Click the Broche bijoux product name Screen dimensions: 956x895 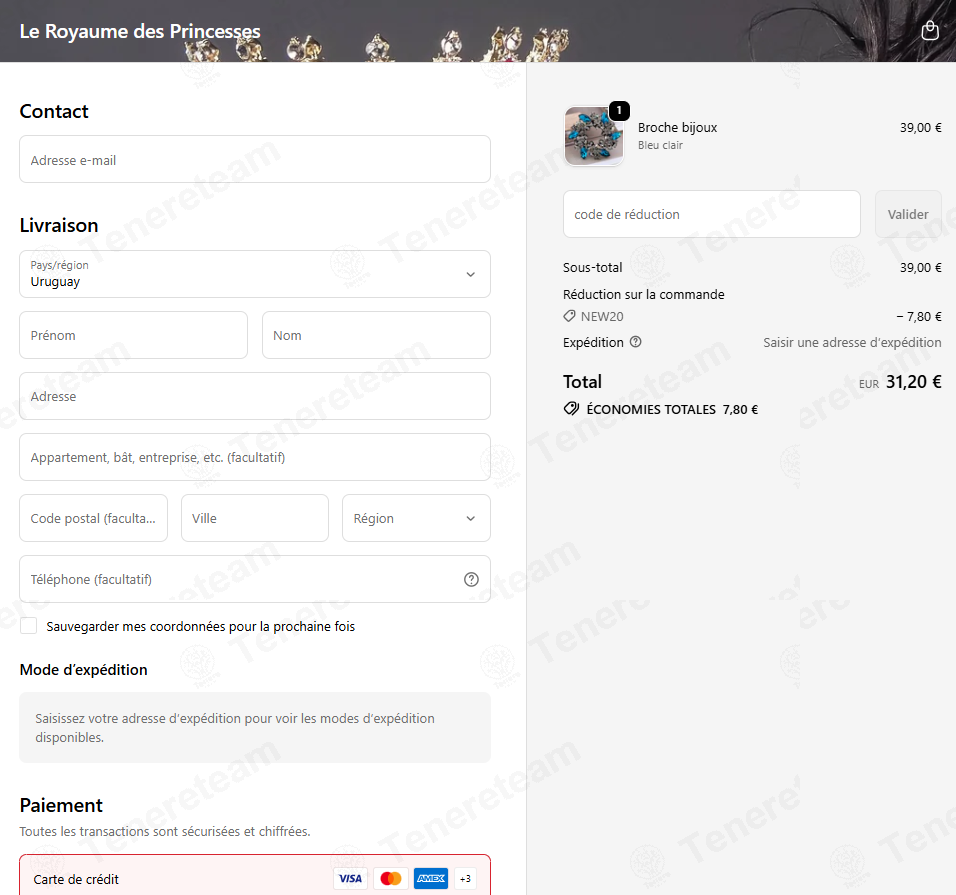coord(677,127)
